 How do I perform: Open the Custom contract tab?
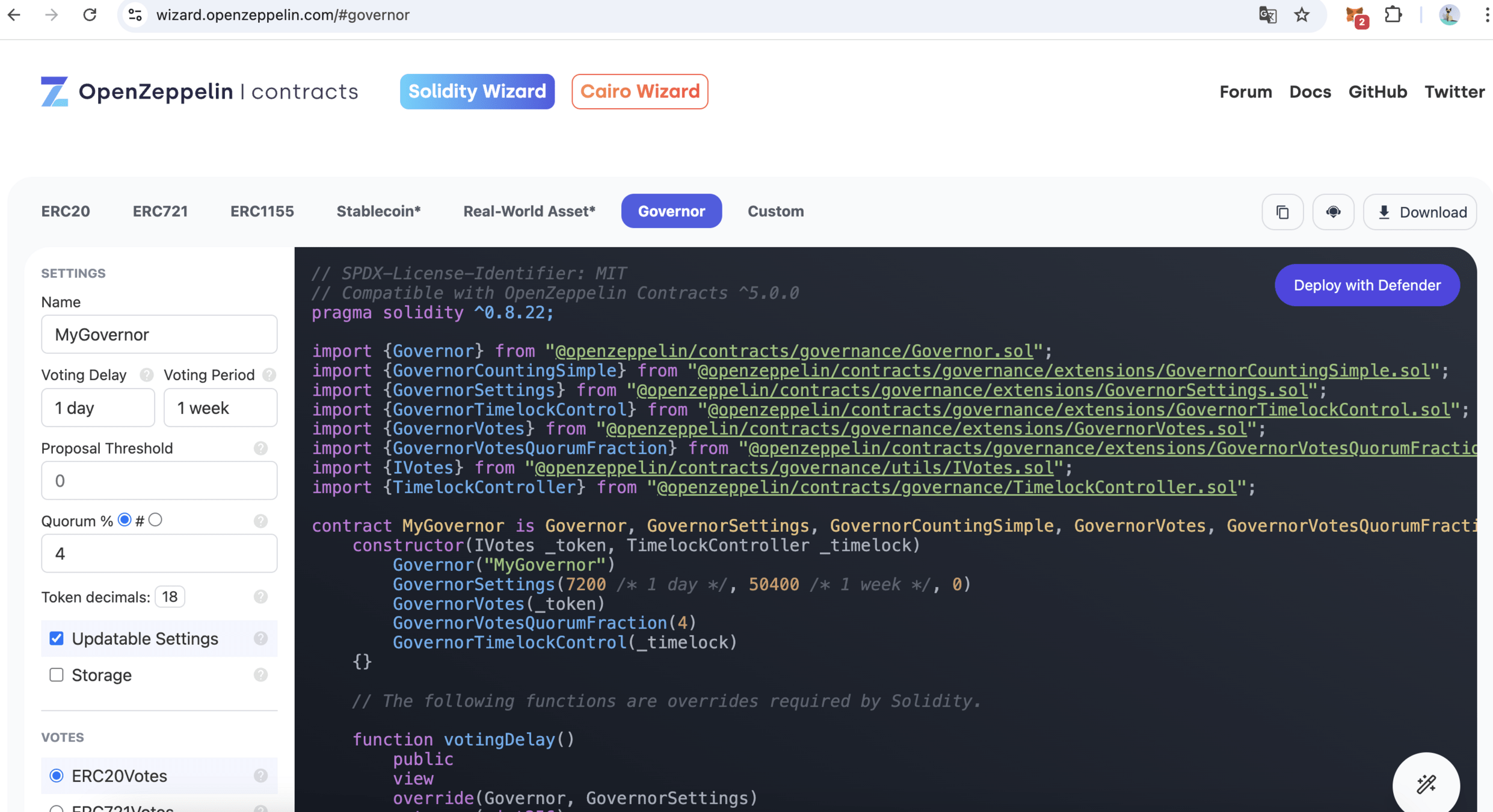coord(775,211)
